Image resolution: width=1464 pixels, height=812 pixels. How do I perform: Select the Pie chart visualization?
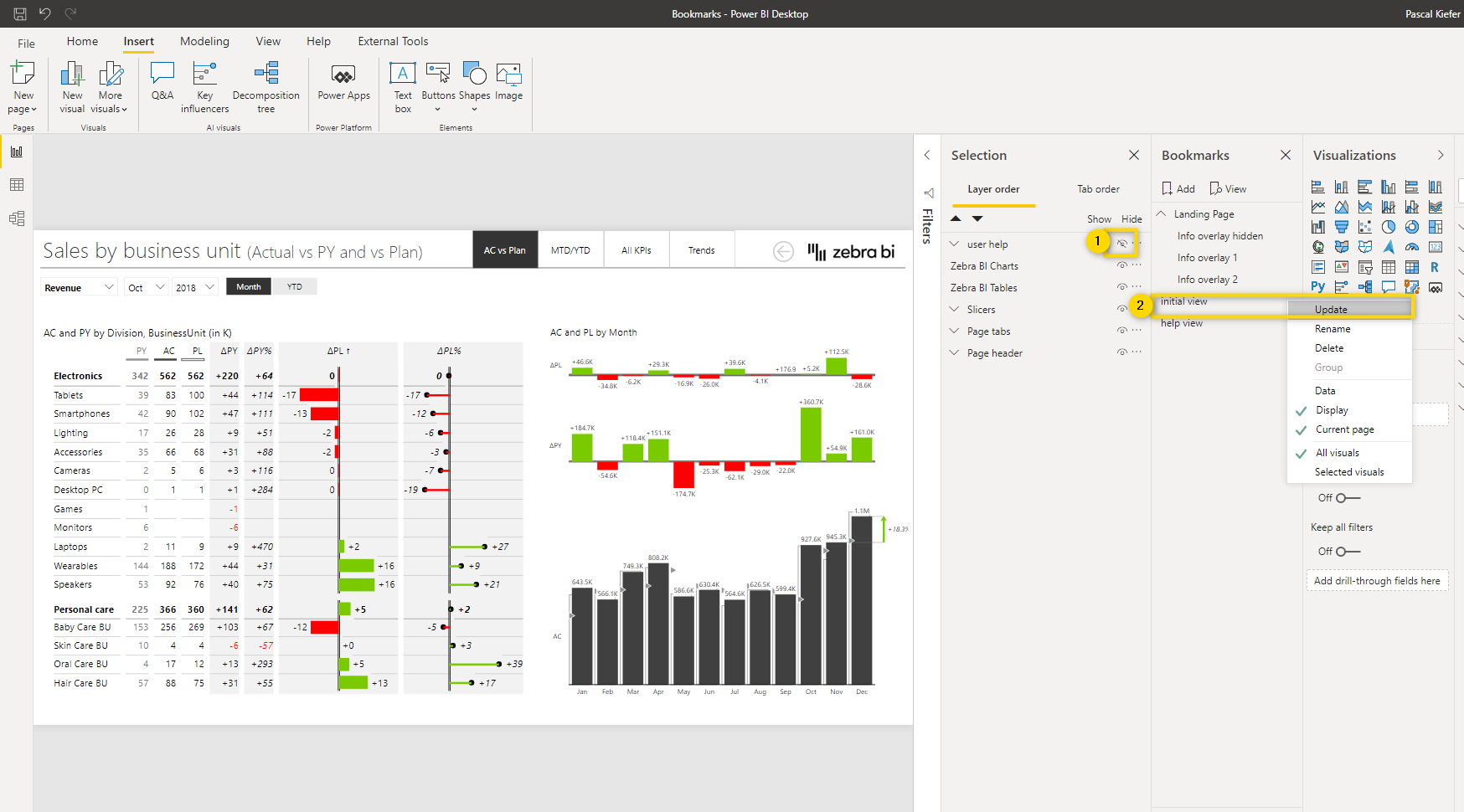[1389, 227]
